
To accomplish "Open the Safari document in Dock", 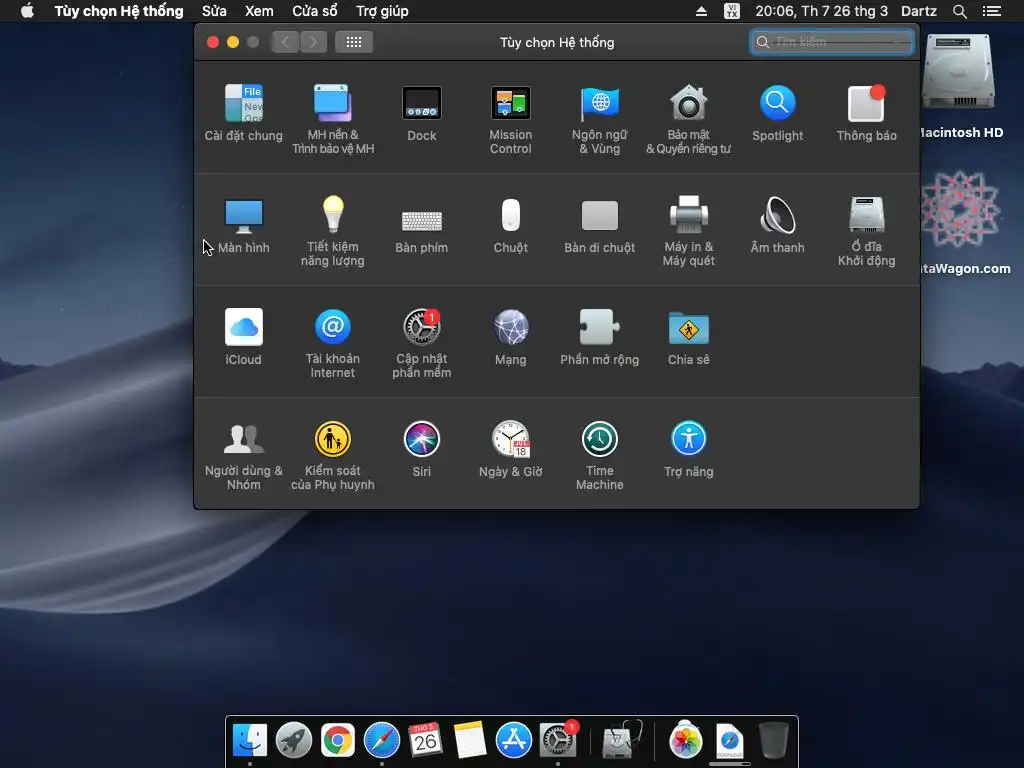I will click(x=729, y=741).
